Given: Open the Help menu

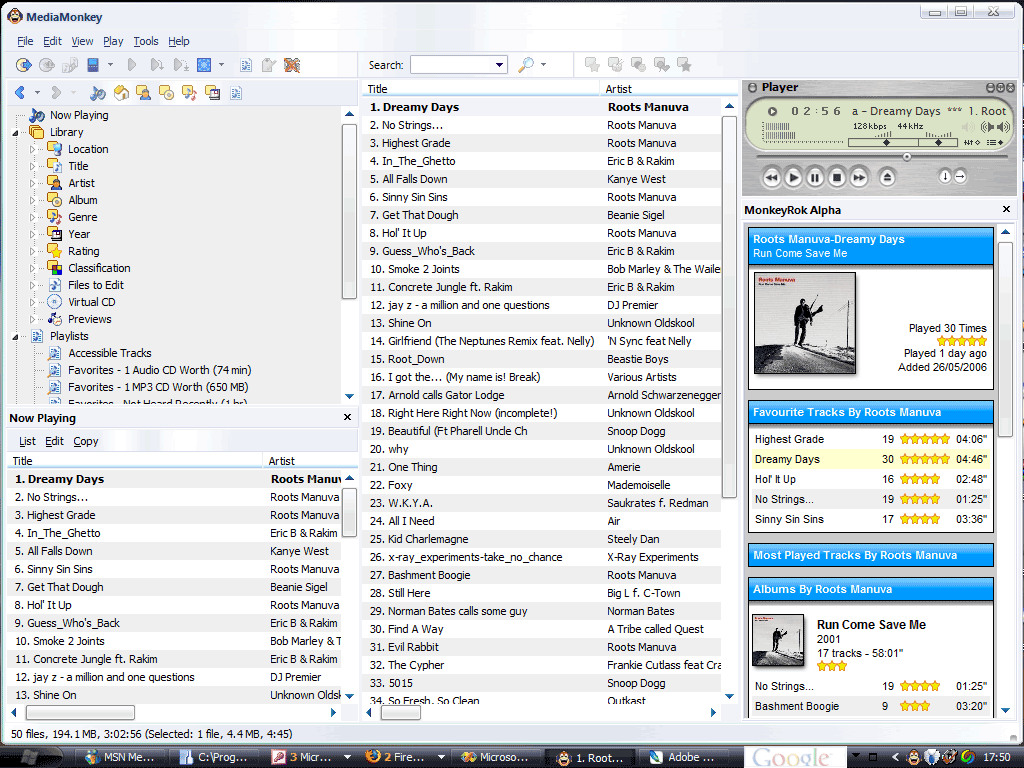Looking at the screenshot, I should (178, 41).
